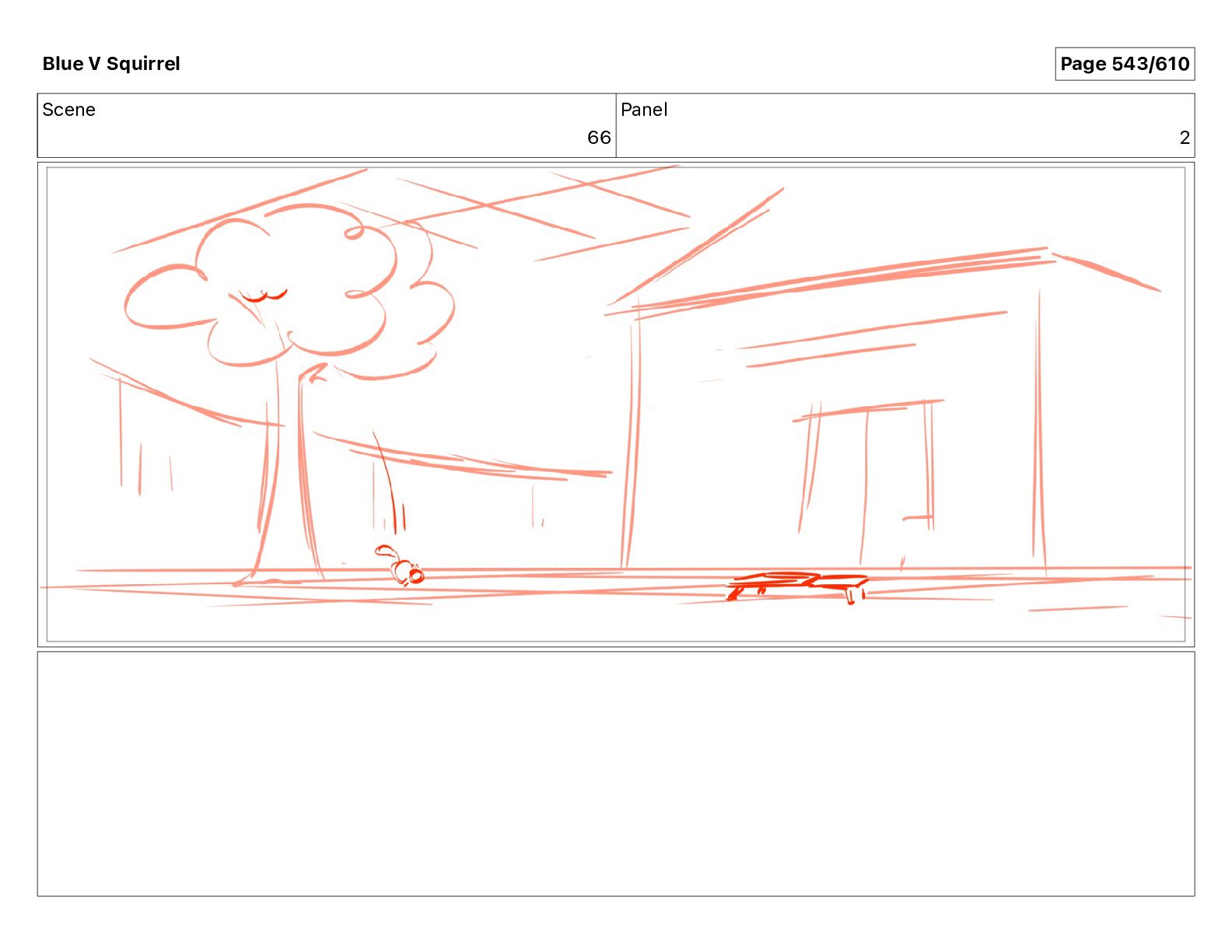Click the empty notes box below the sketch
Viewport: 1232px width, 952px height.
click(x=616, y=774)
